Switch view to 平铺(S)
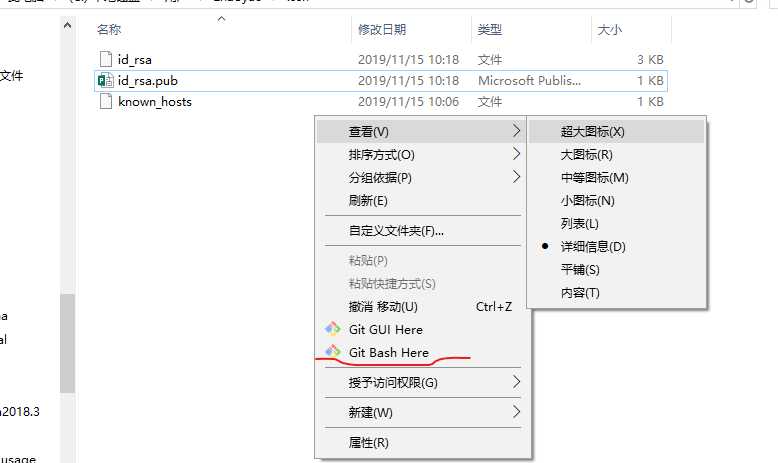This screenshot has width=778, height=463. tap(616, 269)
